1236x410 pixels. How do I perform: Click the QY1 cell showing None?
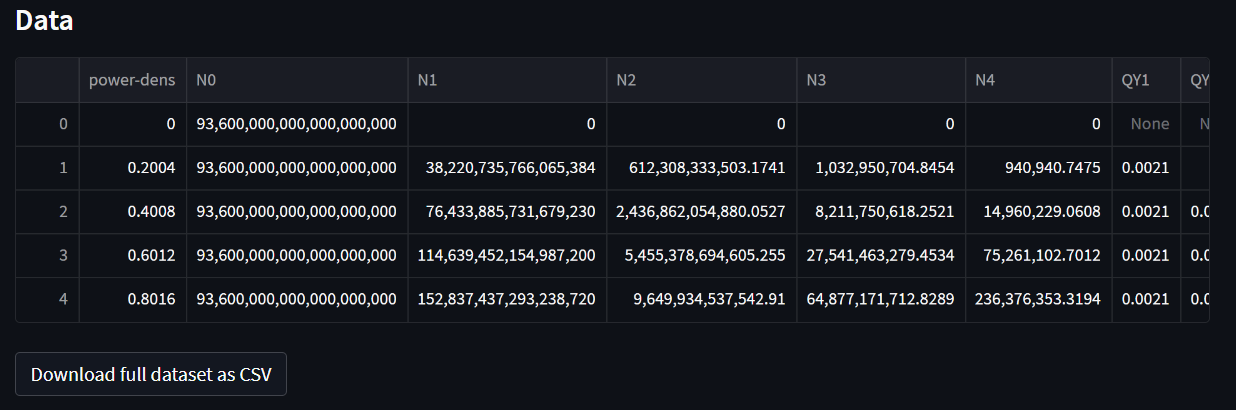point(1146,124)
